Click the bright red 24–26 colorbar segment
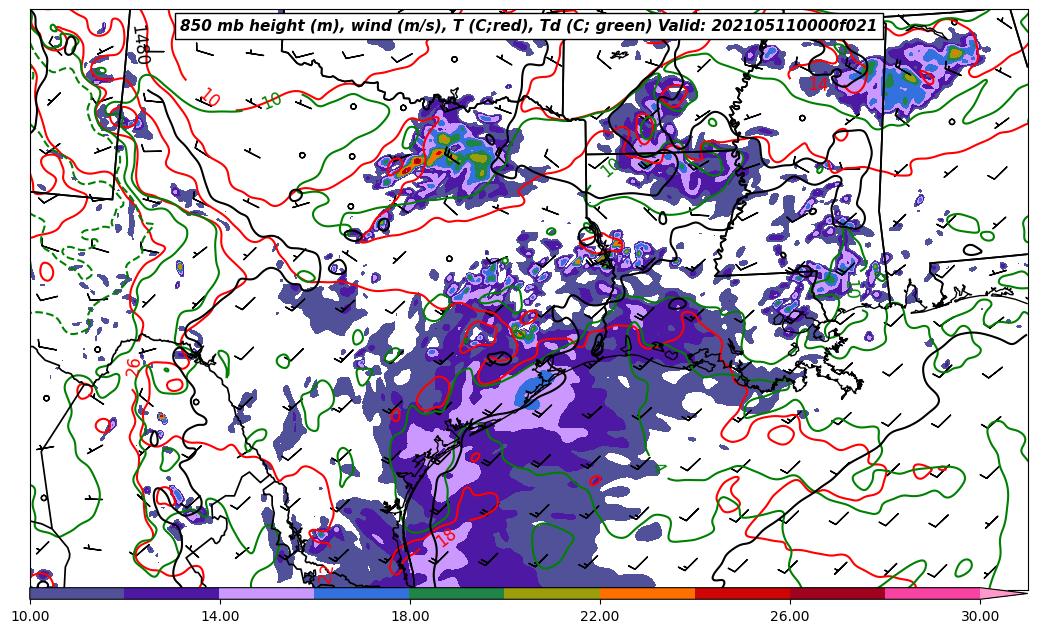Screen dimensions: 1037x633 tap(742, 593)
